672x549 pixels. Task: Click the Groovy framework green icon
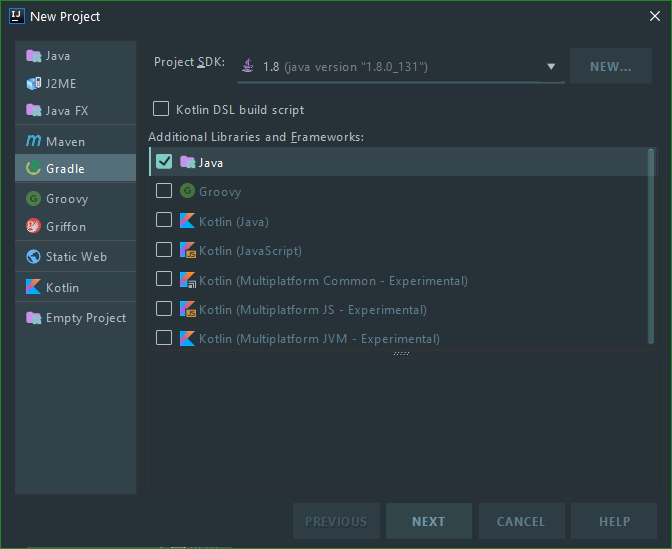[x=187, y=191]
